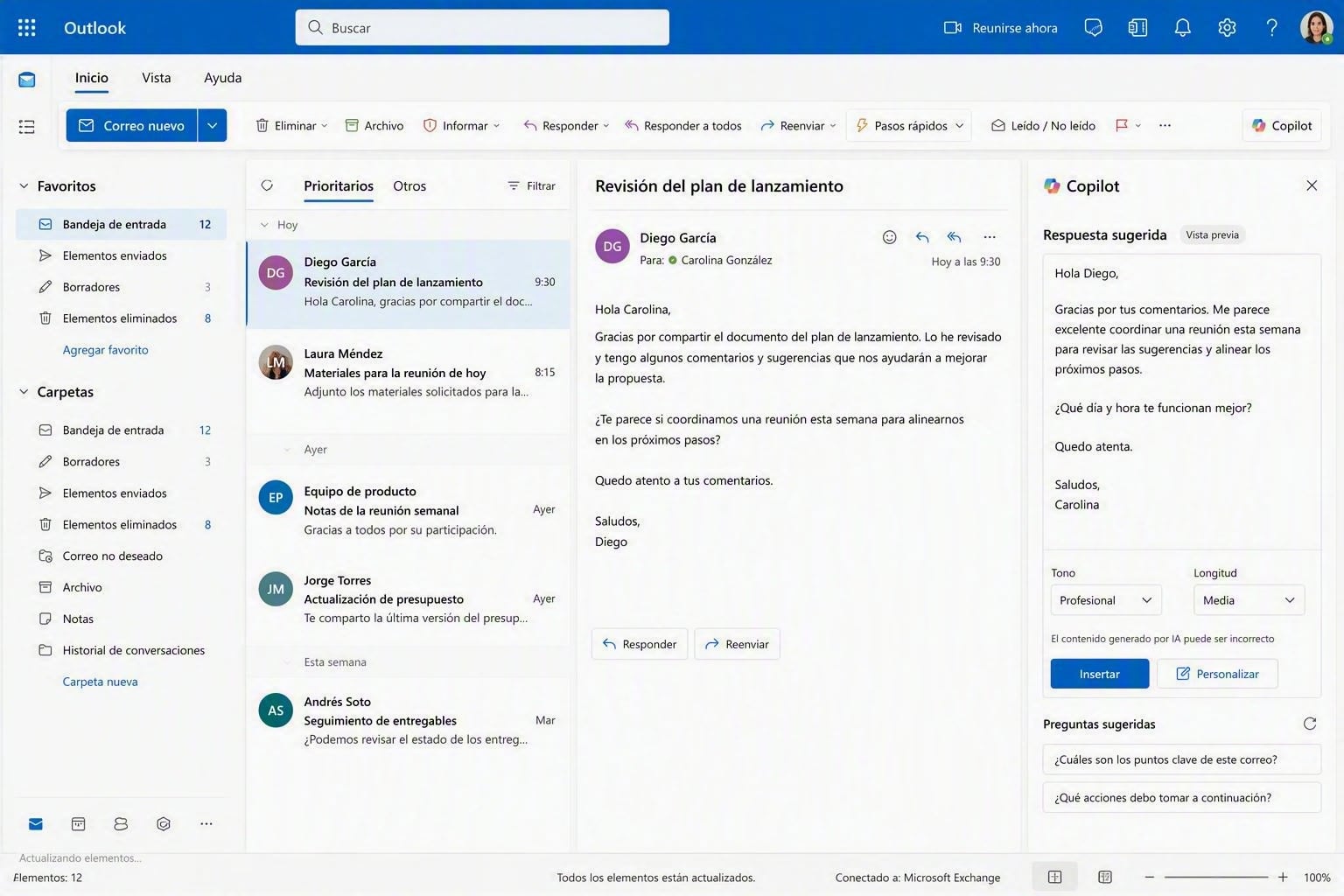The image size is (1344, 896).
Task: Open the calendar icon in bottom navigation
Action: click(x=79, y=824)
